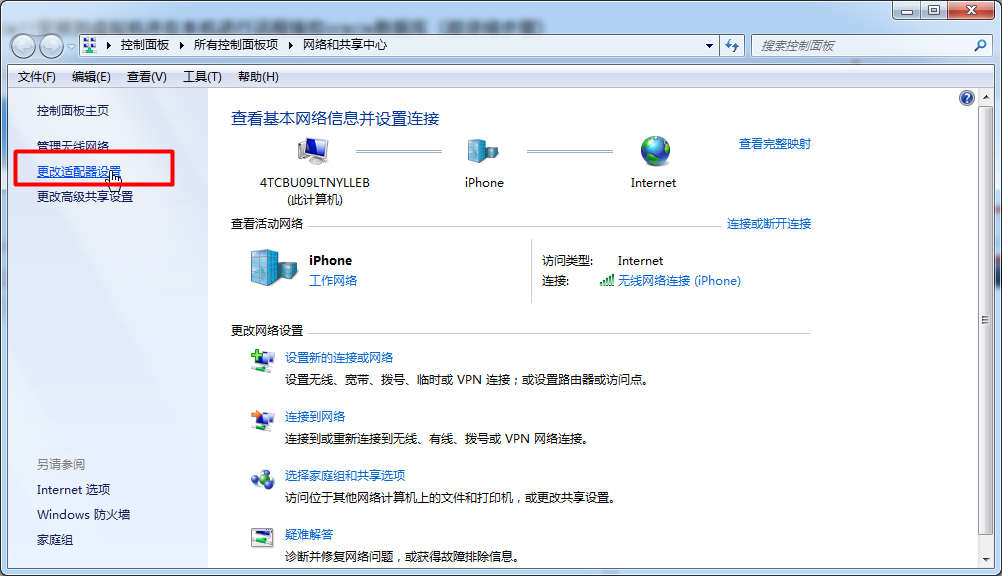The image size is (1002, 576).
Task: Open the 文件(F) menu
Action: click(36, 77)
